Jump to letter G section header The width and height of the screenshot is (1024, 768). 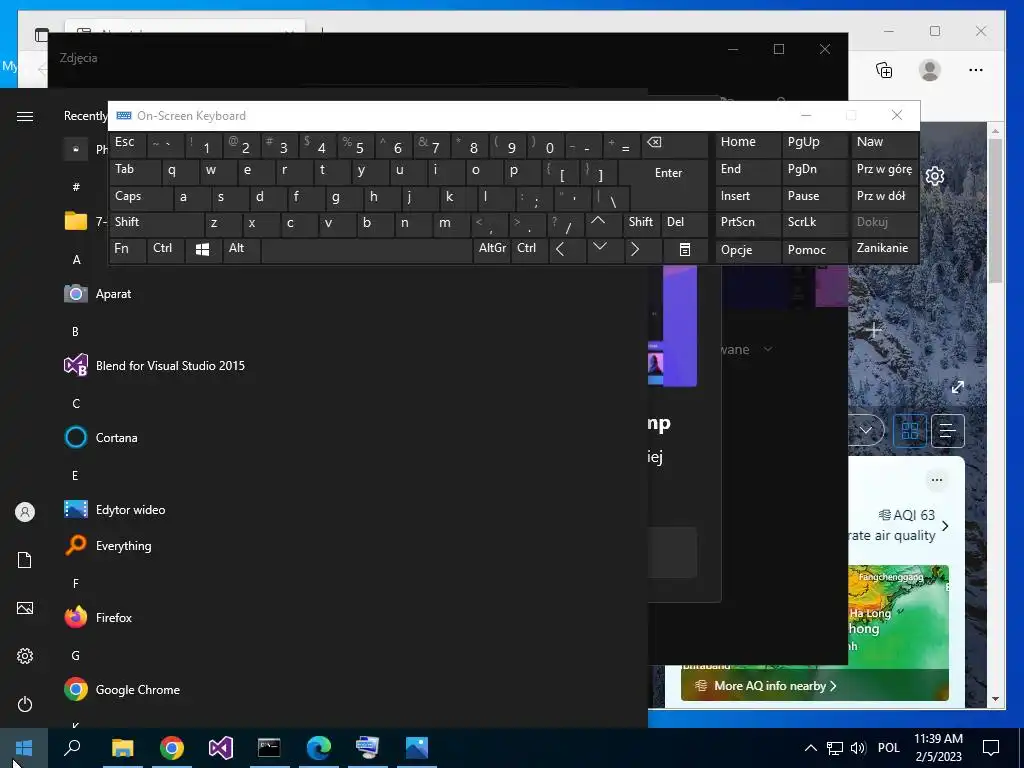click(76, 656)
